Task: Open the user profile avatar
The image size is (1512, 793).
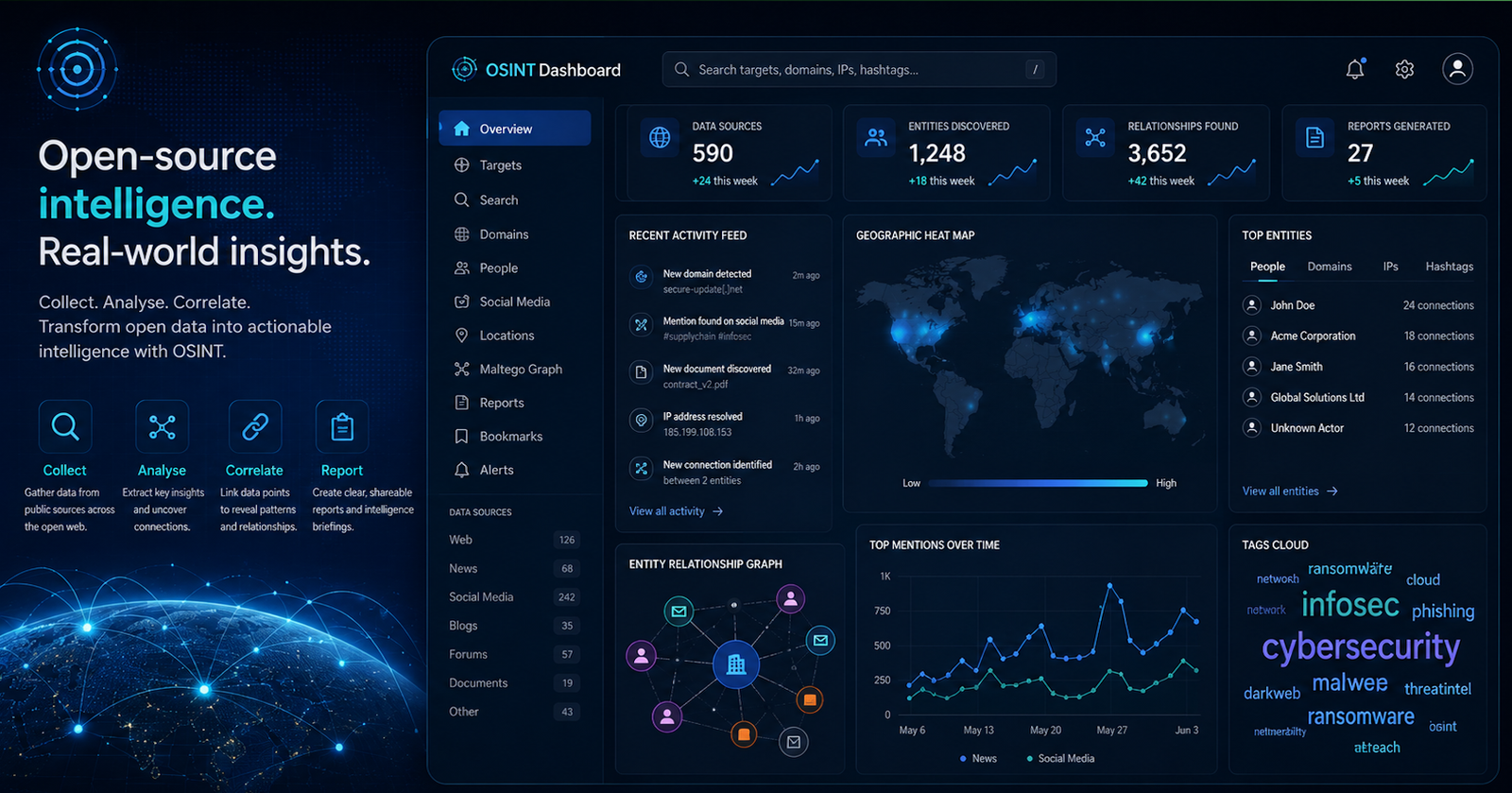Action: pos(1457,69)
